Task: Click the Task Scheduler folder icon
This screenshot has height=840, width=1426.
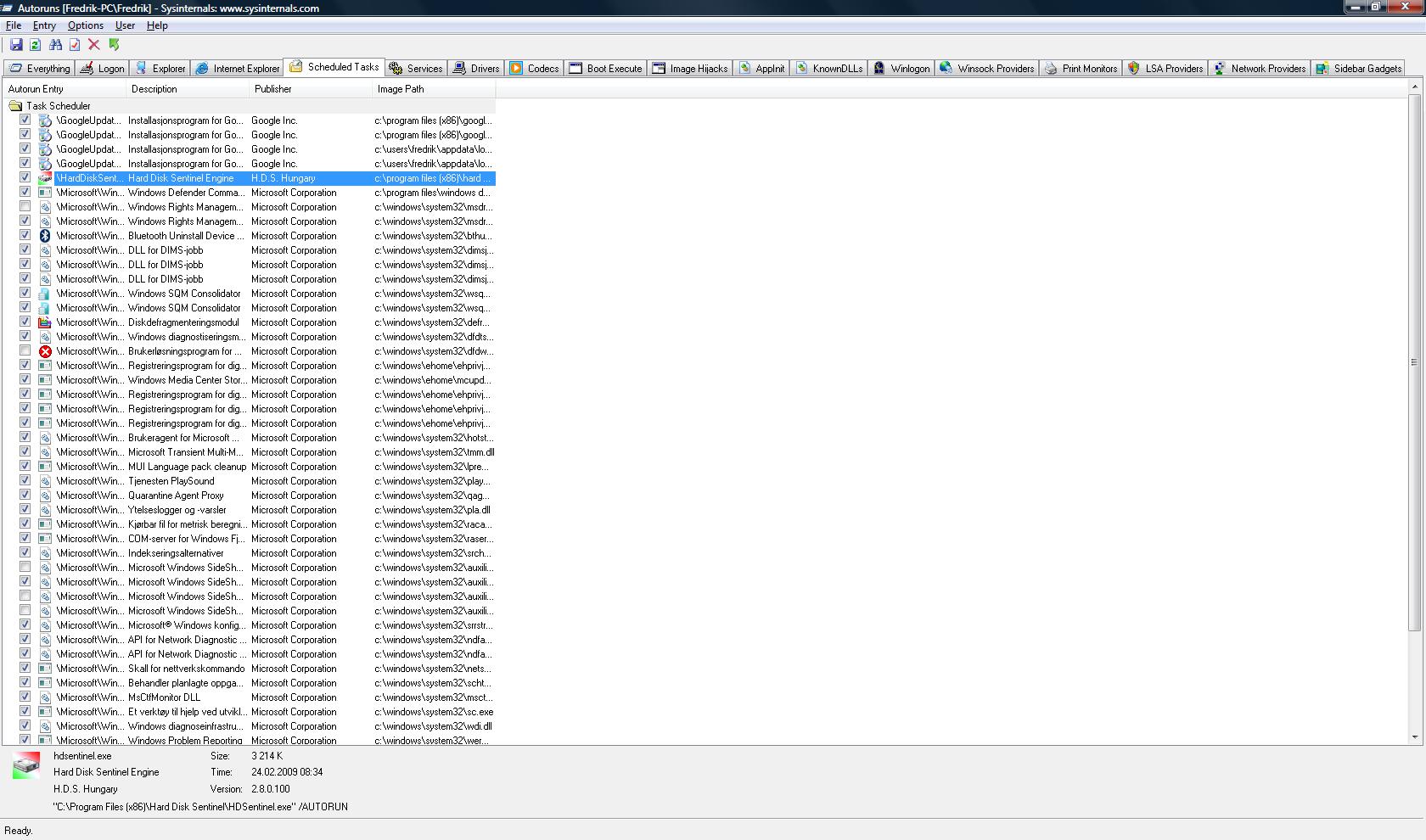Action: (15, 106)
